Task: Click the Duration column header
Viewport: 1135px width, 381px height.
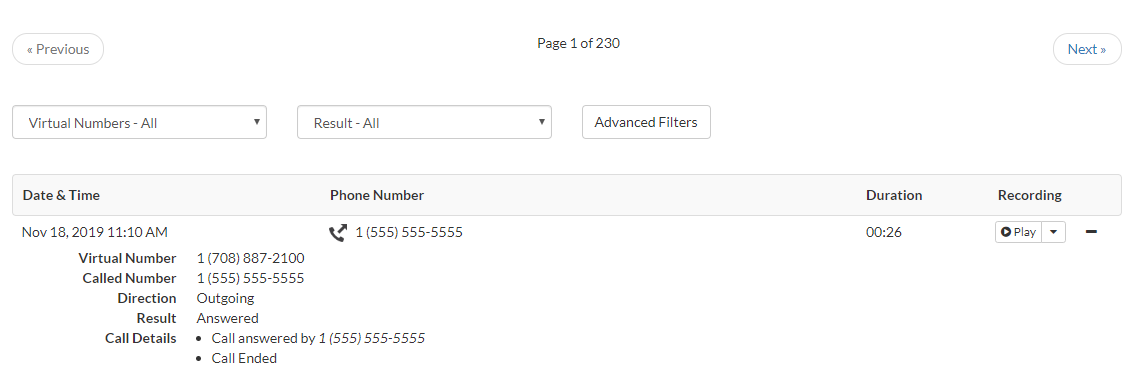Action: (x=894, y=195)
